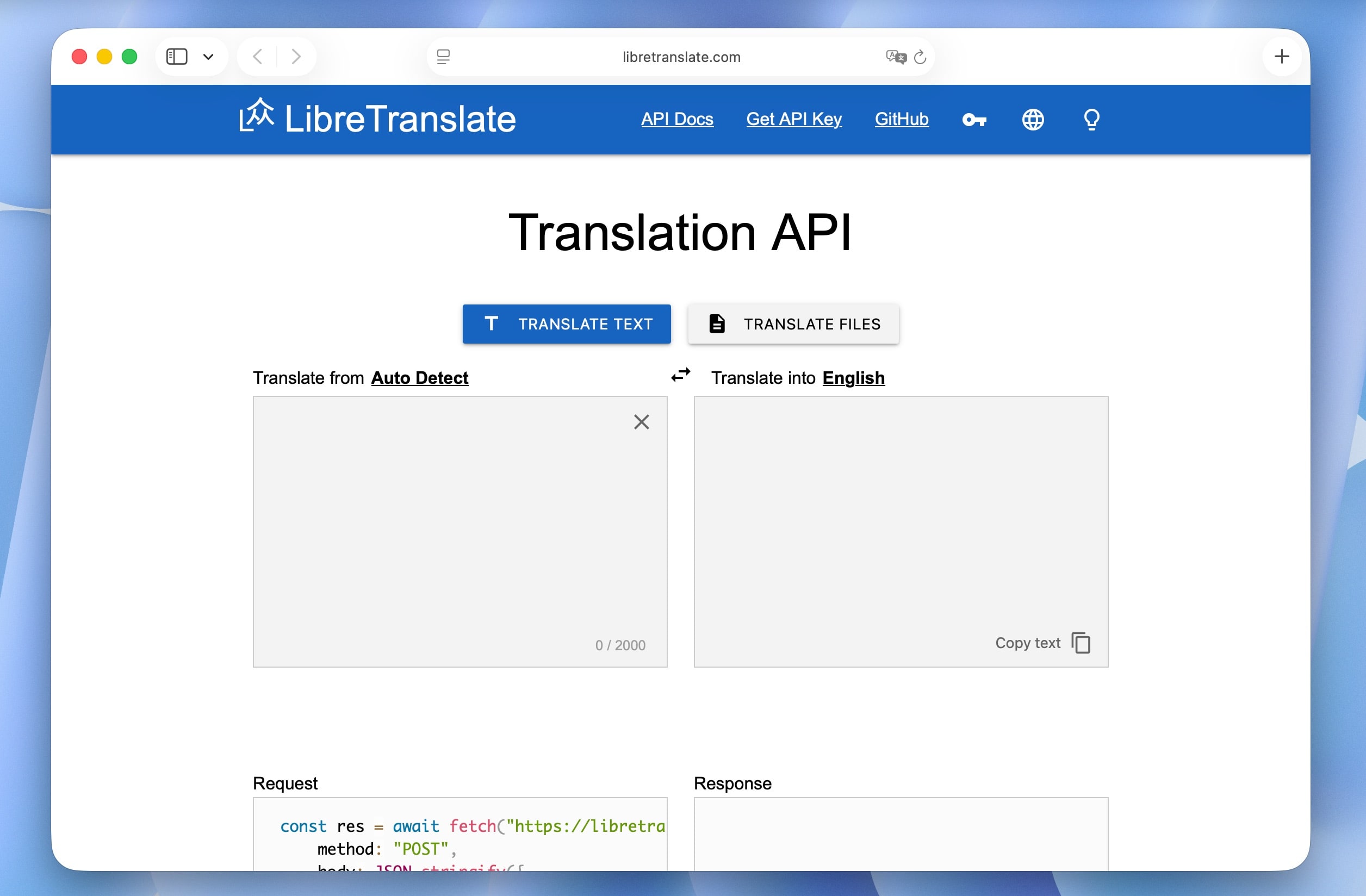Click the LibreTranslate logo
This screenshot has width=1366, height=896.
click(x=376, y=118)
